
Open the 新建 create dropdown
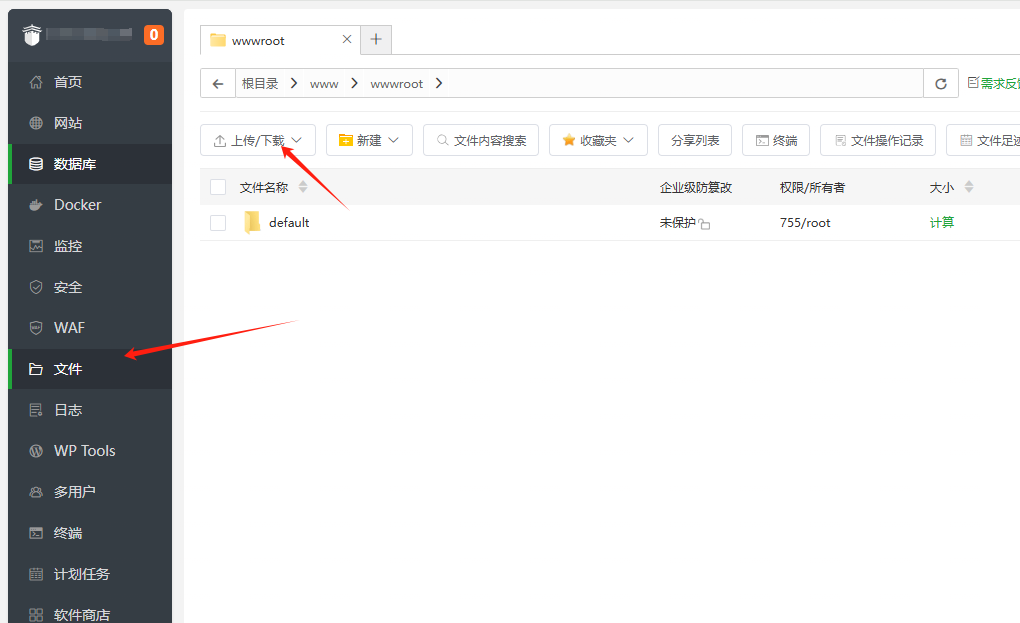pyautogui.click(x=369, y=140)
